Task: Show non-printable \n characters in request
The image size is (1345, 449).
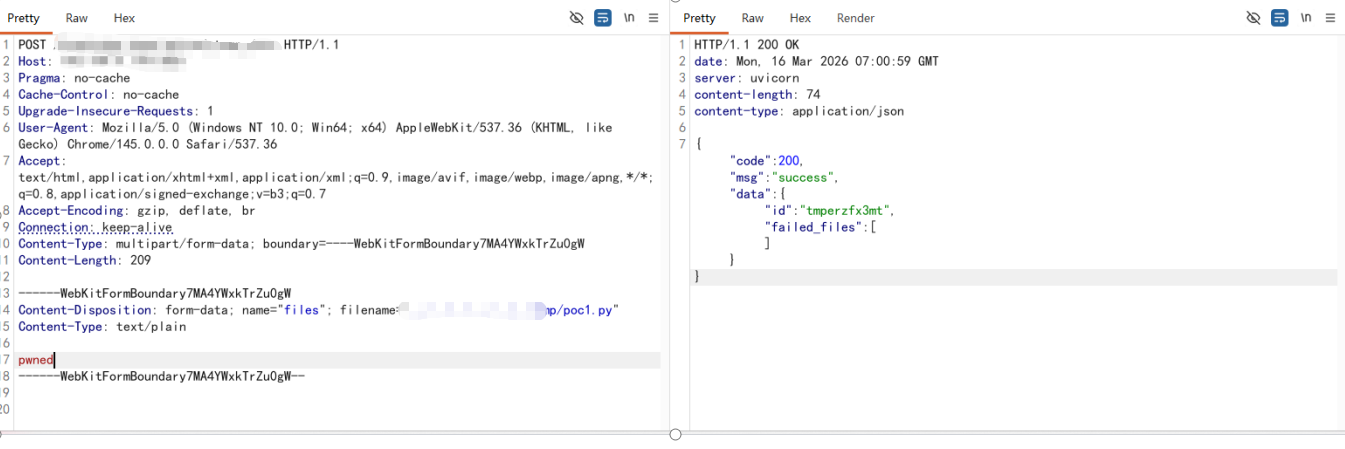Action: [x=629, y=18]
